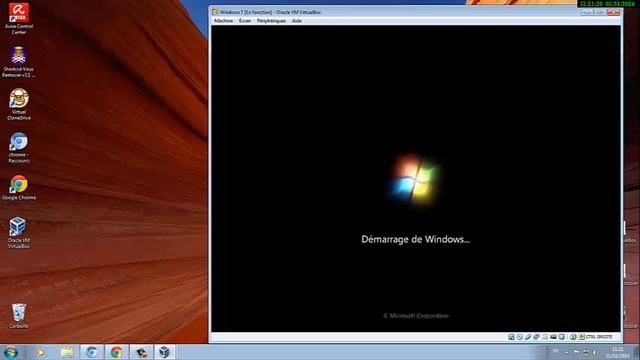This screenshot has width=640, height=360.
Task: Select the Oracle VM VirtualBox desktop icon
Action: click(x=18, y=233)
